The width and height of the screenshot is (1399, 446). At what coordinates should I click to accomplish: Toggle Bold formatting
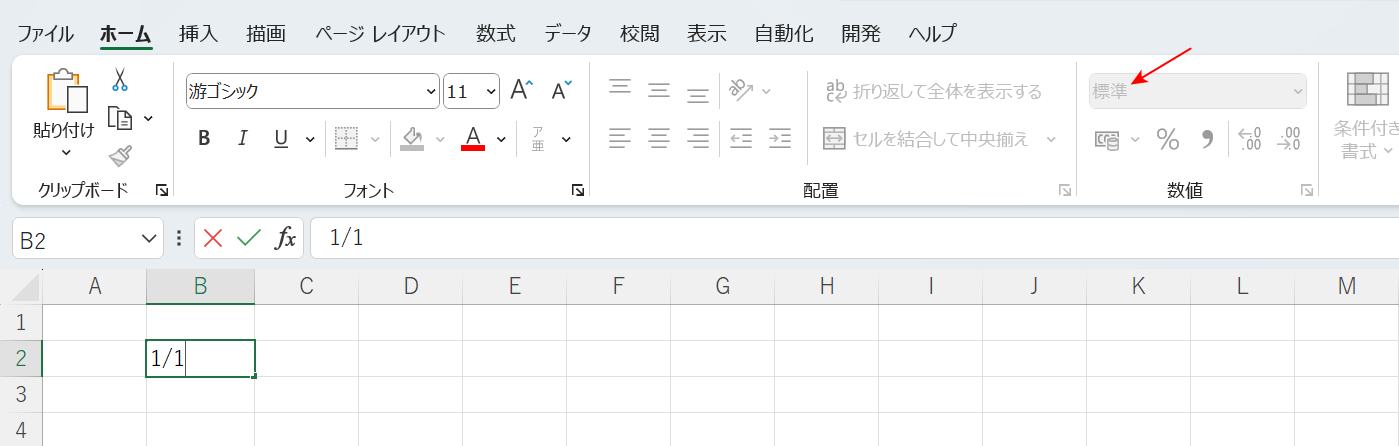coord(204,138)
